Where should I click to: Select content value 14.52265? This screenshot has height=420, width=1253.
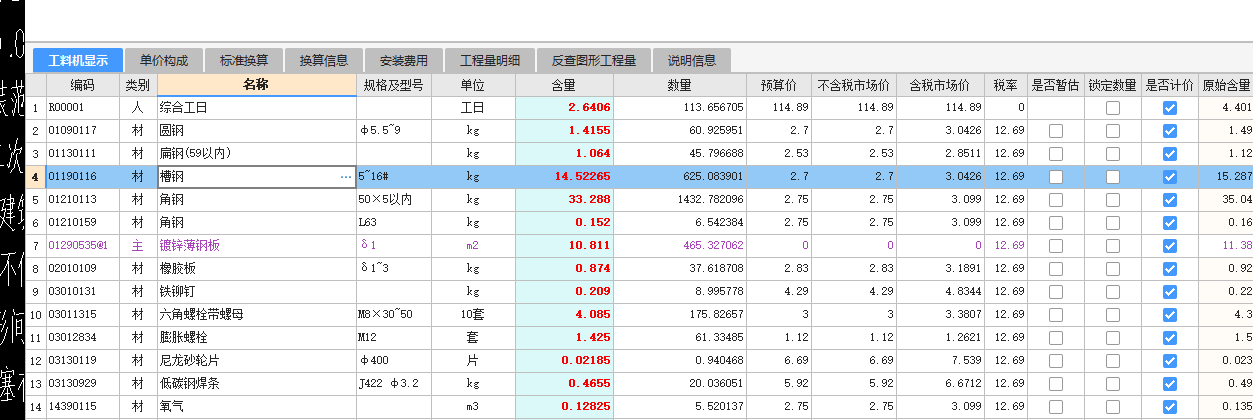click(x=564, y=176)
